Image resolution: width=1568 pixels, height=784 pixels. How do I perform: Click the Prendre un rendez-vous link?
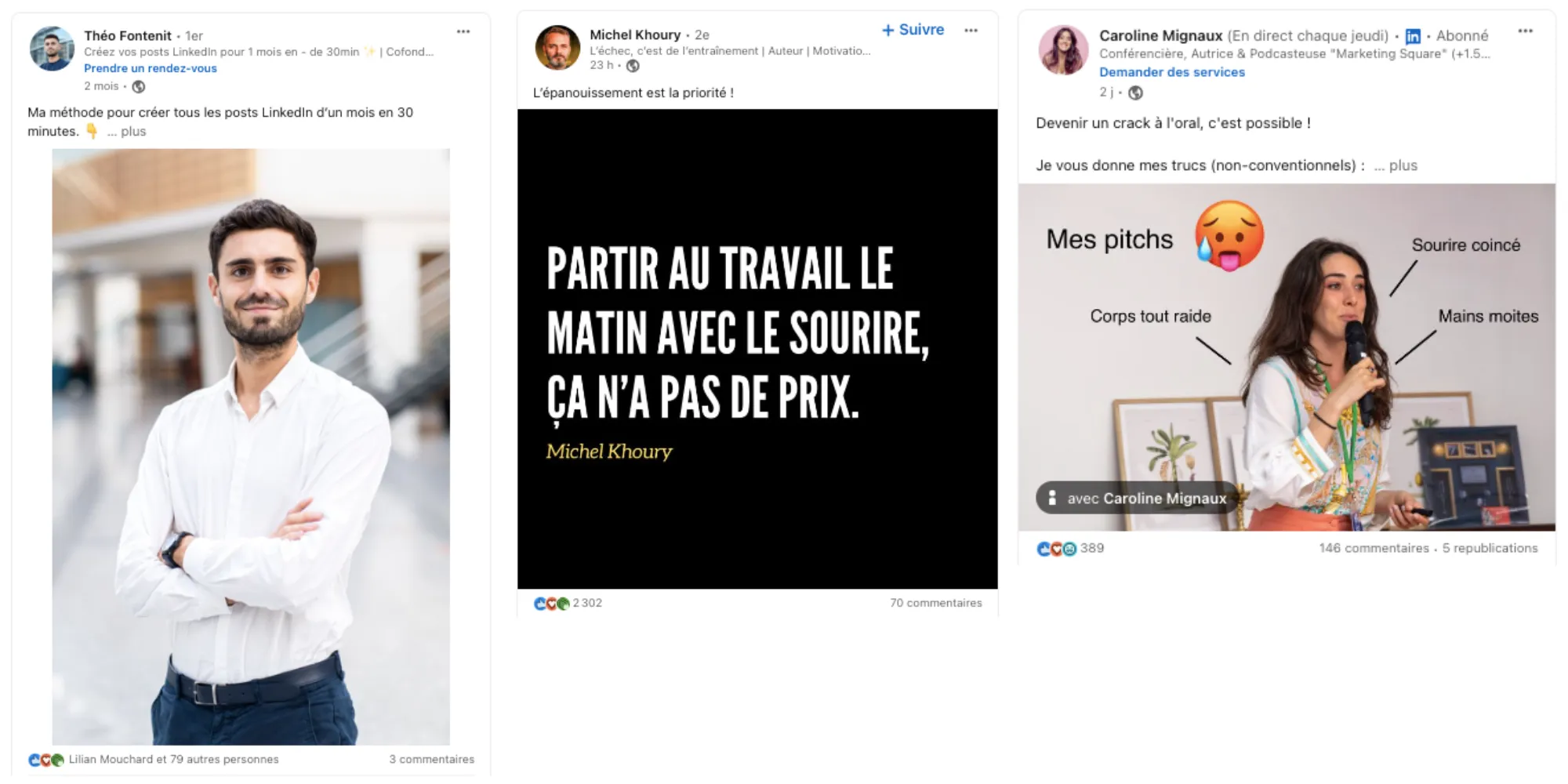click(x=151, y=68)
